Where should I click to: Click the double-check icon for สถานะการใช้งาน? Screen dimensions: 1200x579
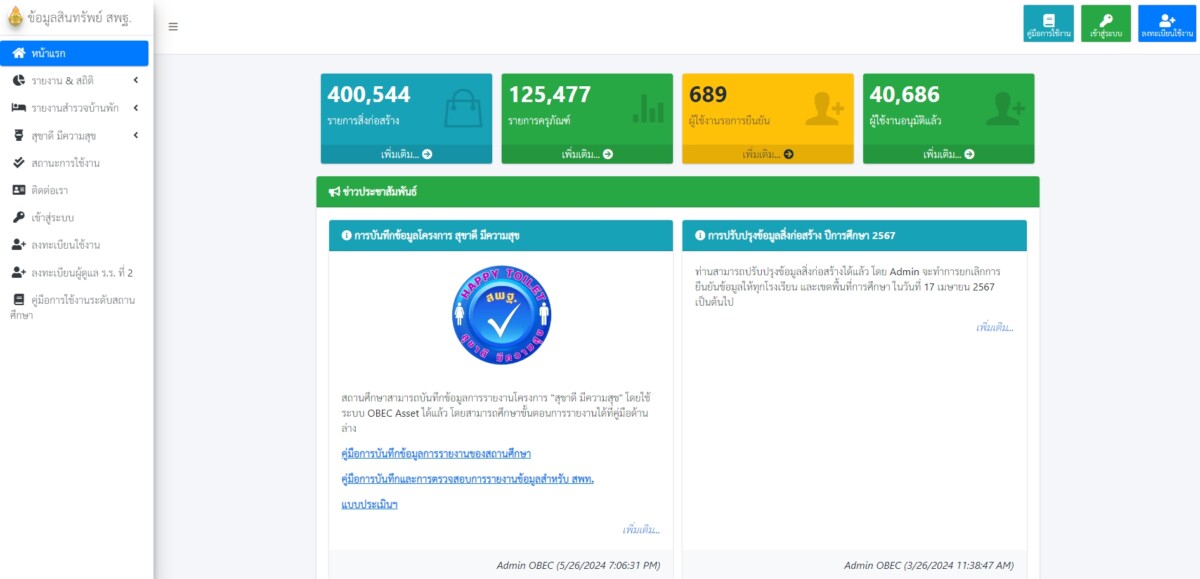click(19, 162)
